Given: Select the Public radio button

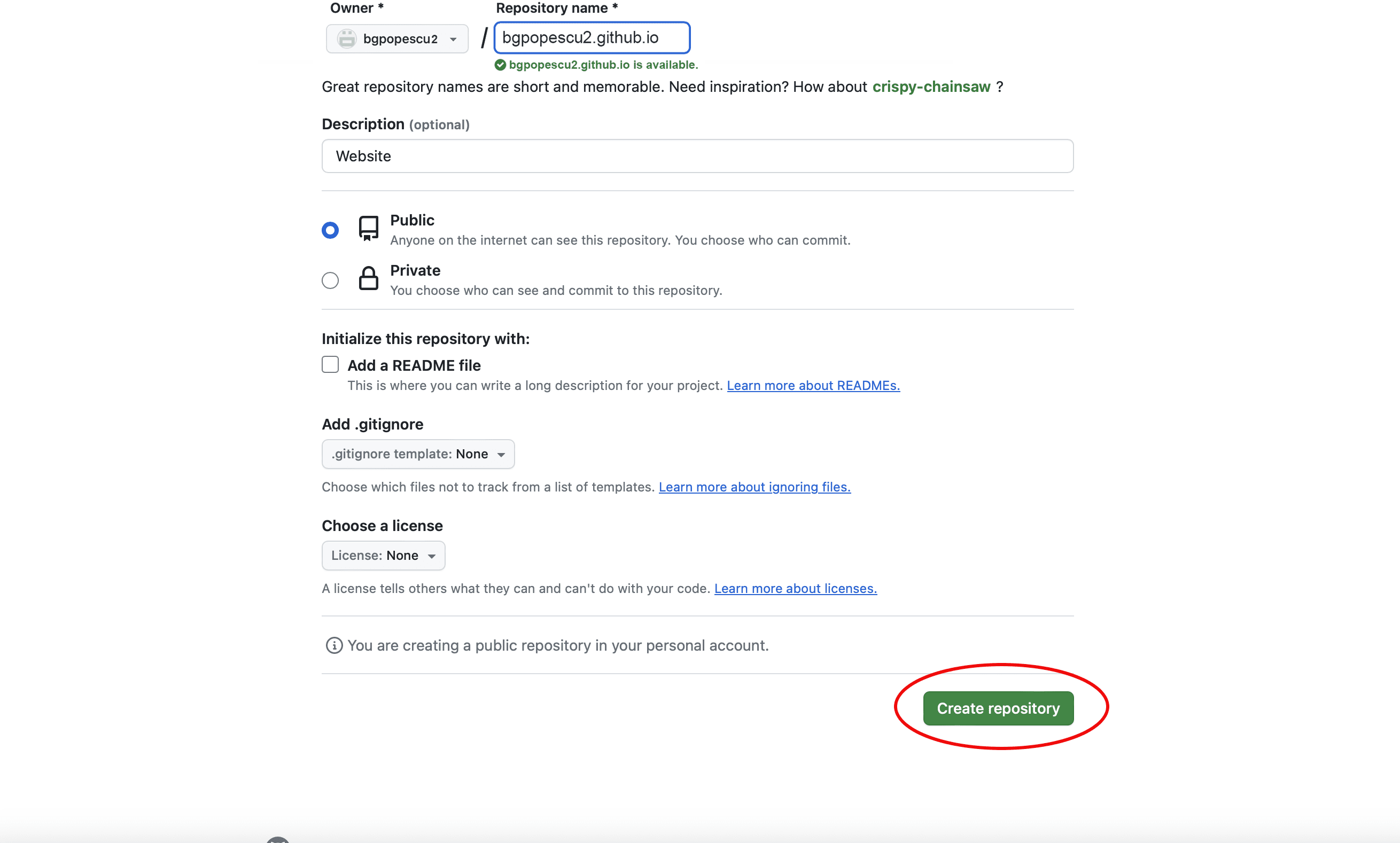Looking at the screenshot, I should coord(330,230).
